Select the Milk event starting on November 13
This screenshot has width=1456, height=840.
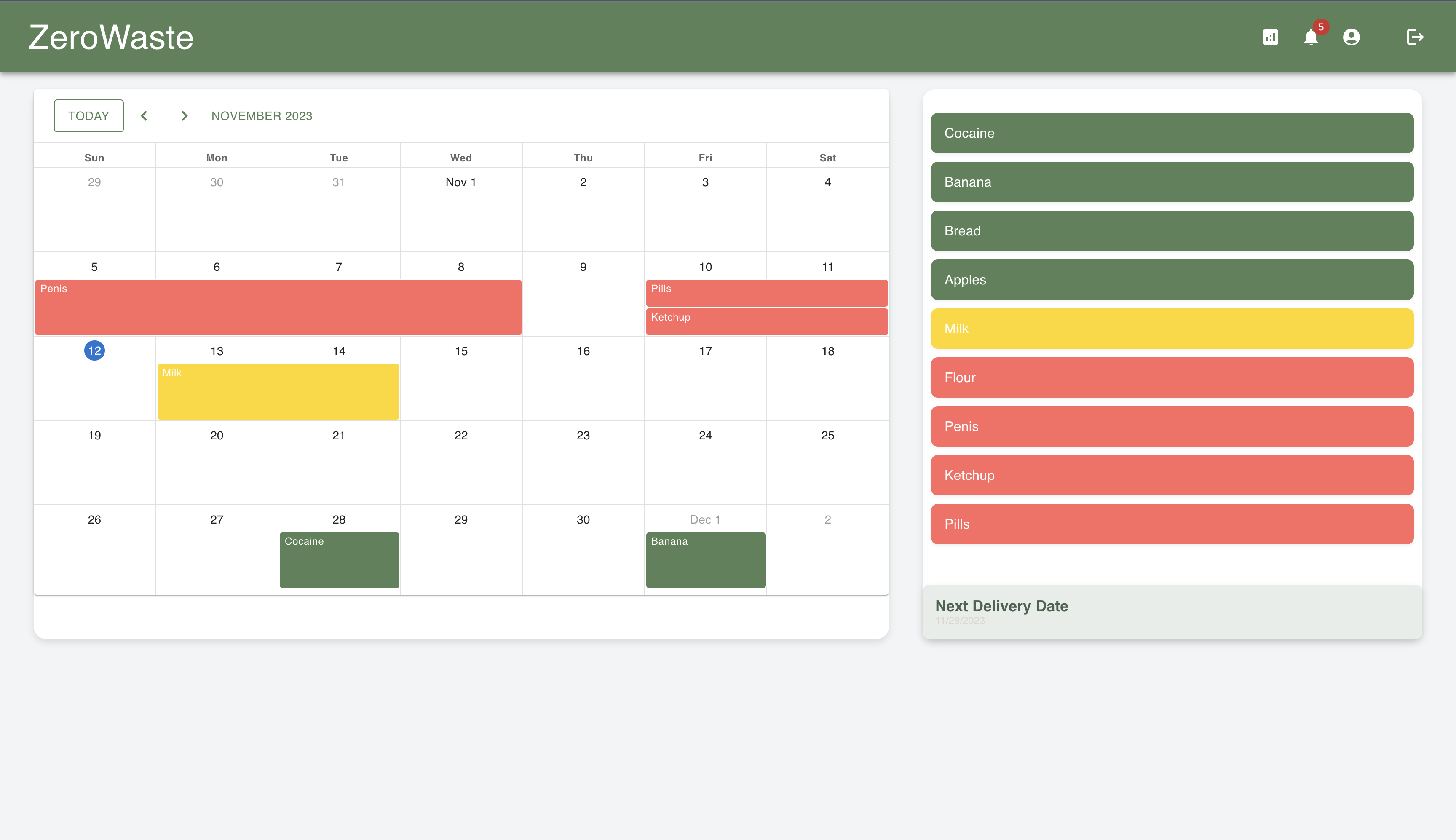pos(278,391)
